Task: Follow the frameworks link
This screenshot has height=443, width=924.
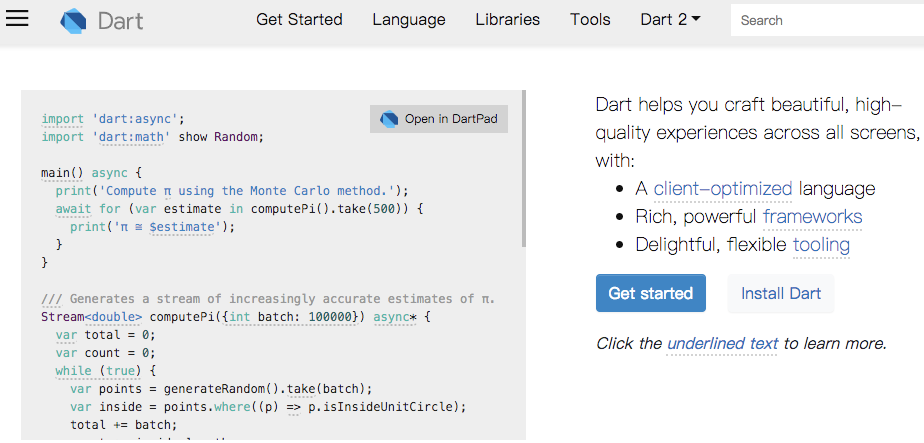Action: 812,216
